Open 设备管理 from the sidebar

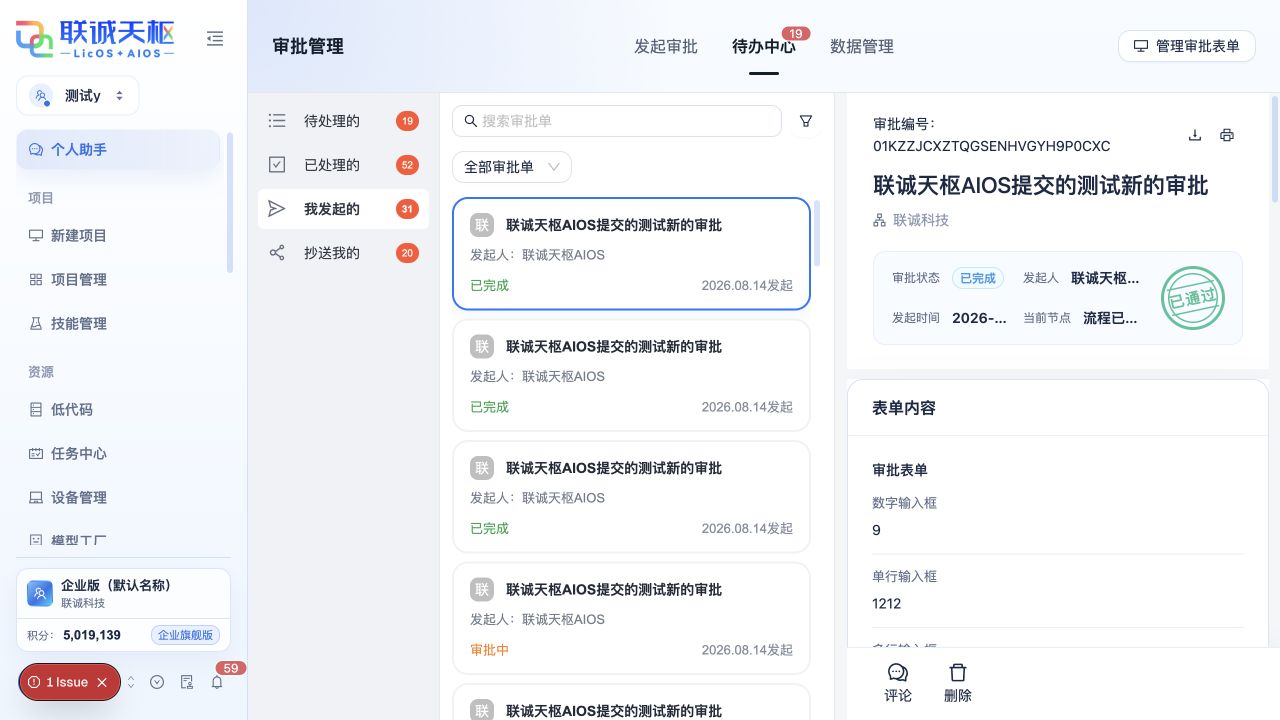(x=118, y=498)
